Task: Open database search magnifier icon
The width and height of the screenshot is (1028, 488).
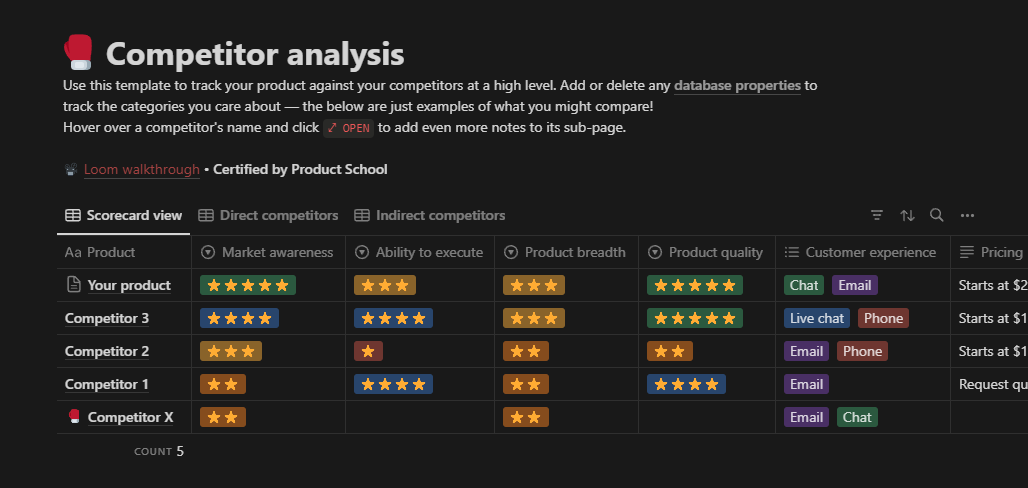Action: 937,215
